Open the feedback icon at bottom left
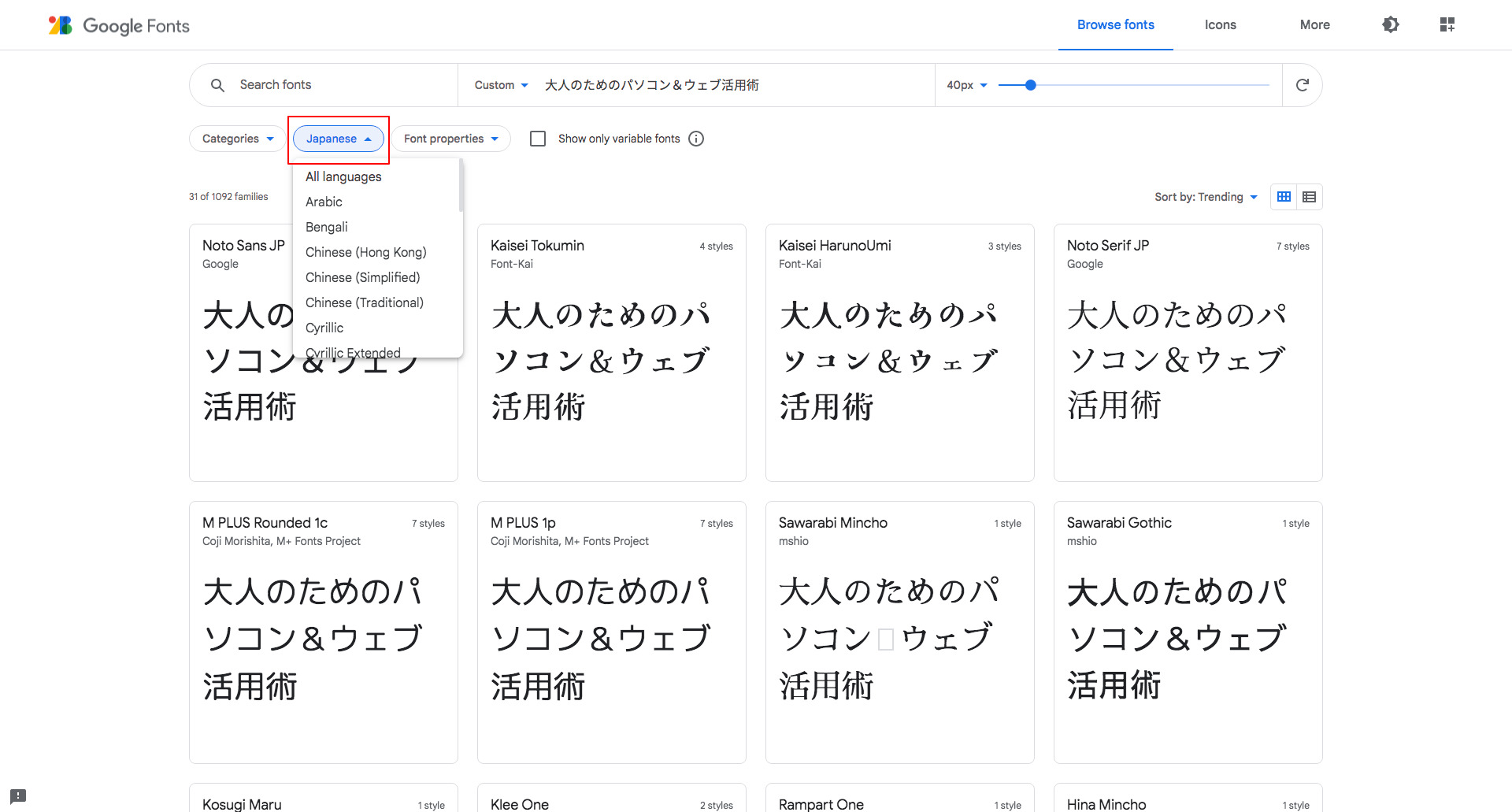The width and height of the screenshot is (1512, 812). (x=17, y=795)
